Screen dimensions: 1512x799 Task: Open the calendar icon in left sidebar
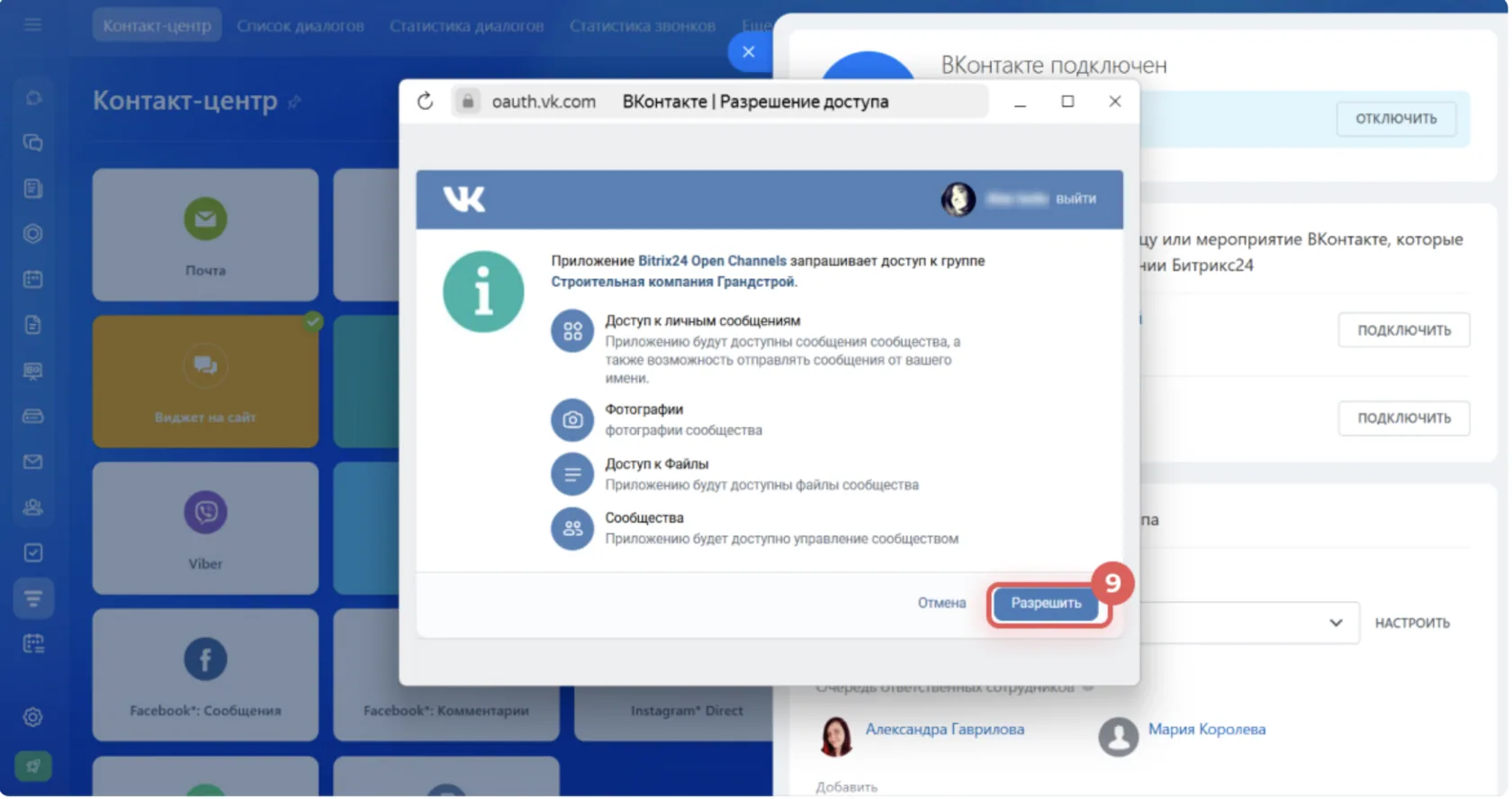tap(33, 279)
